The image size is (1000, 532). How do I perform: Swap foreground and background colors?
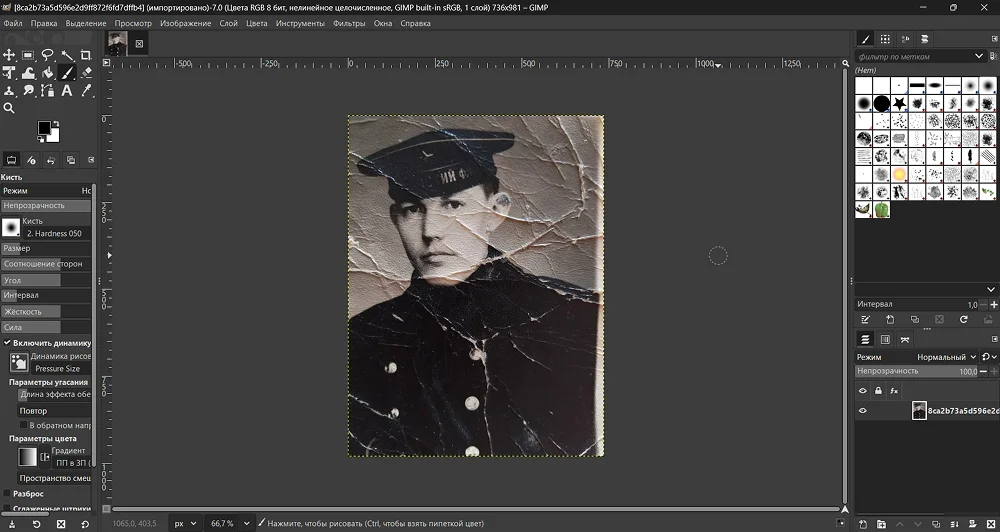56,123
